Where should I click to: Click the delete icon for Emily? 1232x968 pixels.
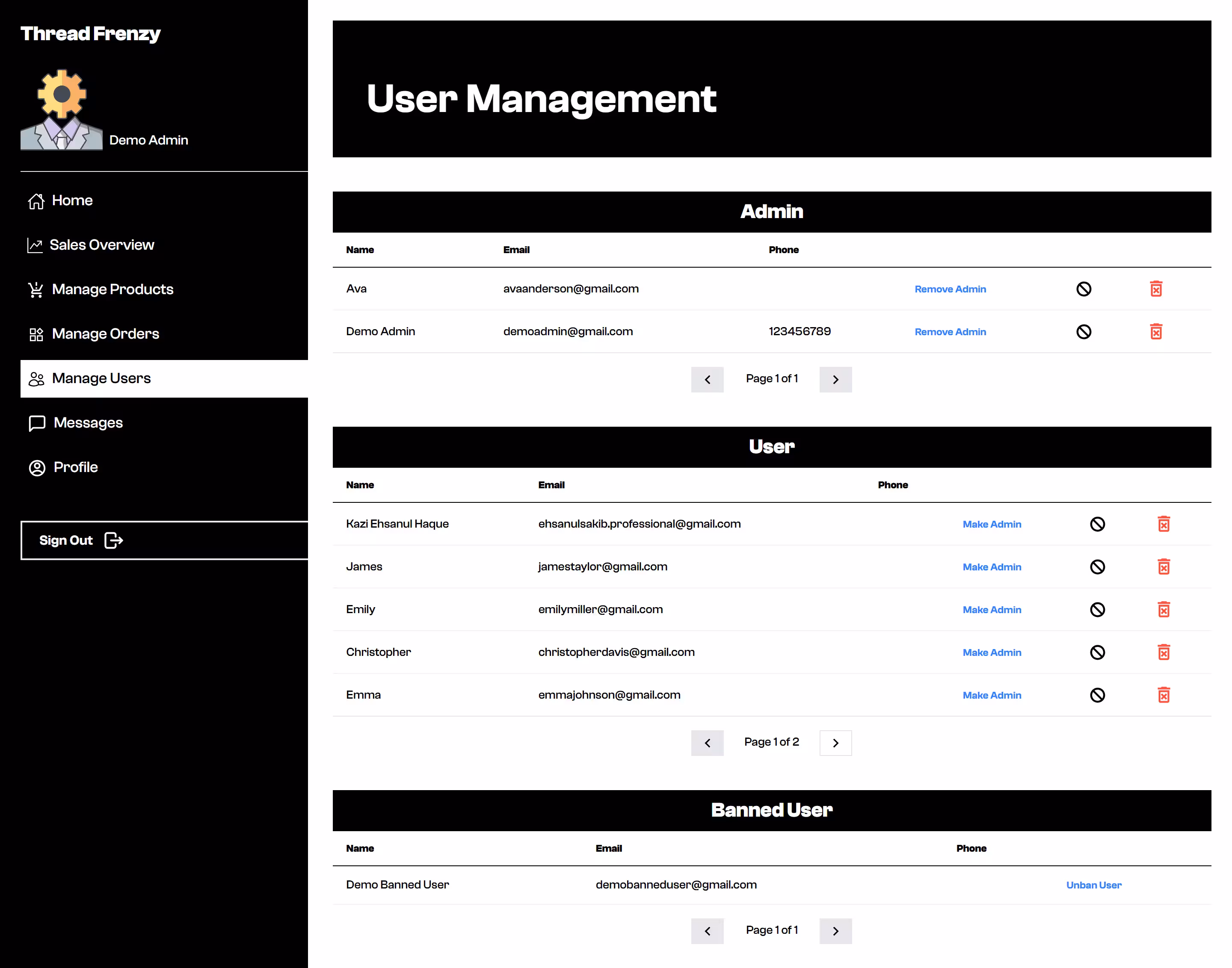click(1164, 609)
